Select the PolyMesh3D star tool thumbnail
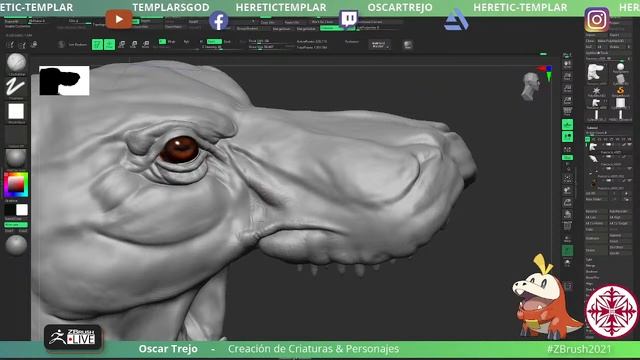 tap(596, 91)
